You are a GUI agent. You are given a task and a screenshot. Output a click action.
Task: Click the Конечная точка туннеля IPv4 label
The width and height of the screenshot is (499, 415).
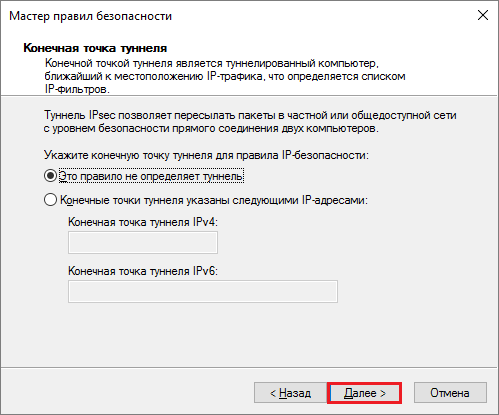tap(143, 222)
